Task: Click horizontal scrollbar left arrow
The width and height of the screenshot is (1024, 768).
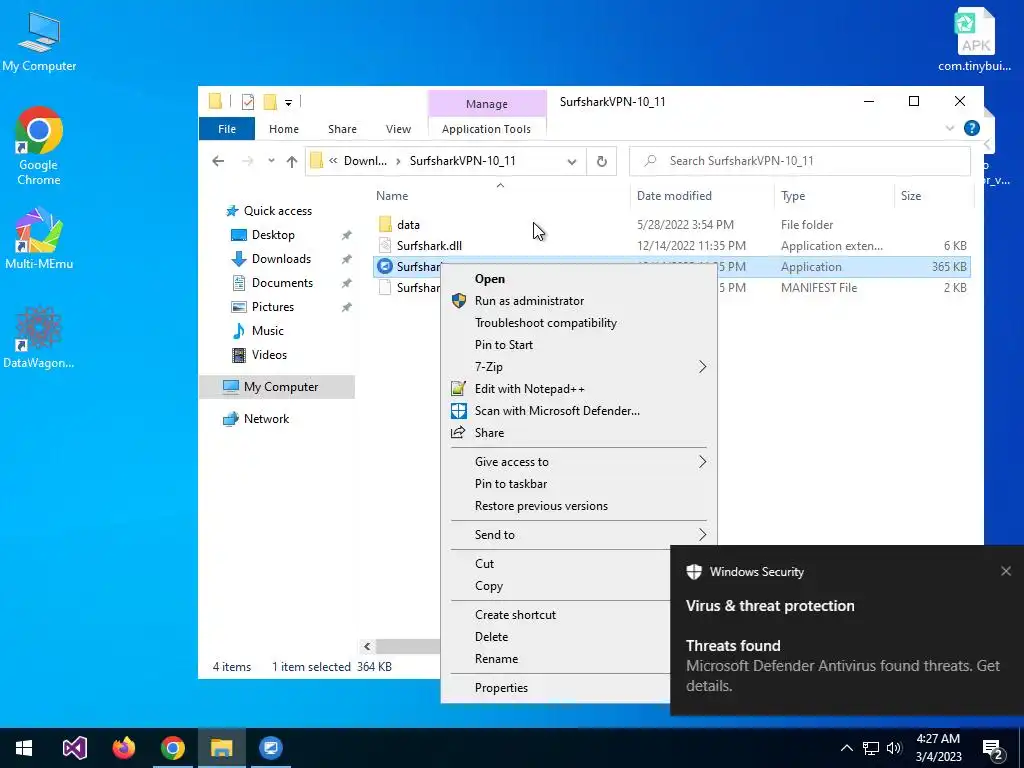Action: [x=367, y=647]
